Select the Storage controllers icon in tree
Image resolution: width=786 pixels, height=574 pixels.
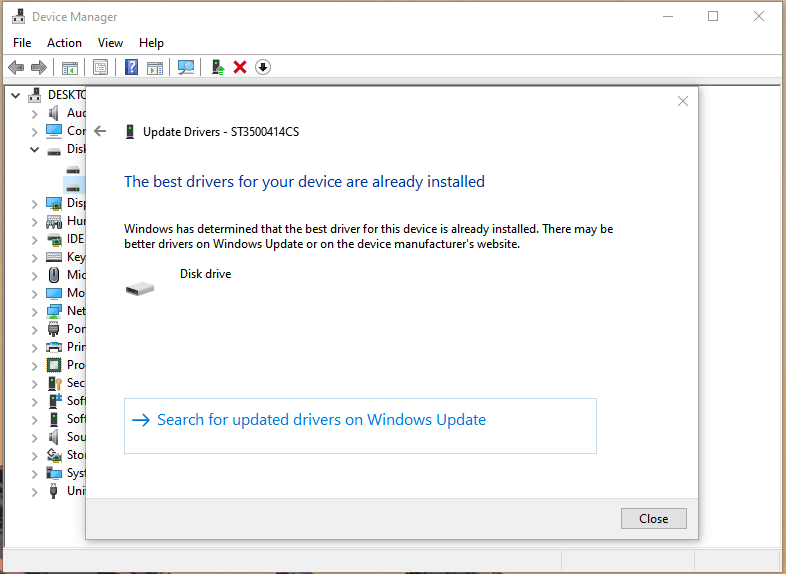coord(54,455)
